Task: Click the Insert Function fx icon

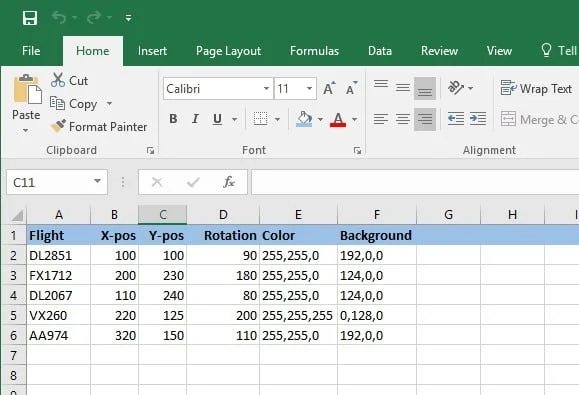Action: point(229,182)
